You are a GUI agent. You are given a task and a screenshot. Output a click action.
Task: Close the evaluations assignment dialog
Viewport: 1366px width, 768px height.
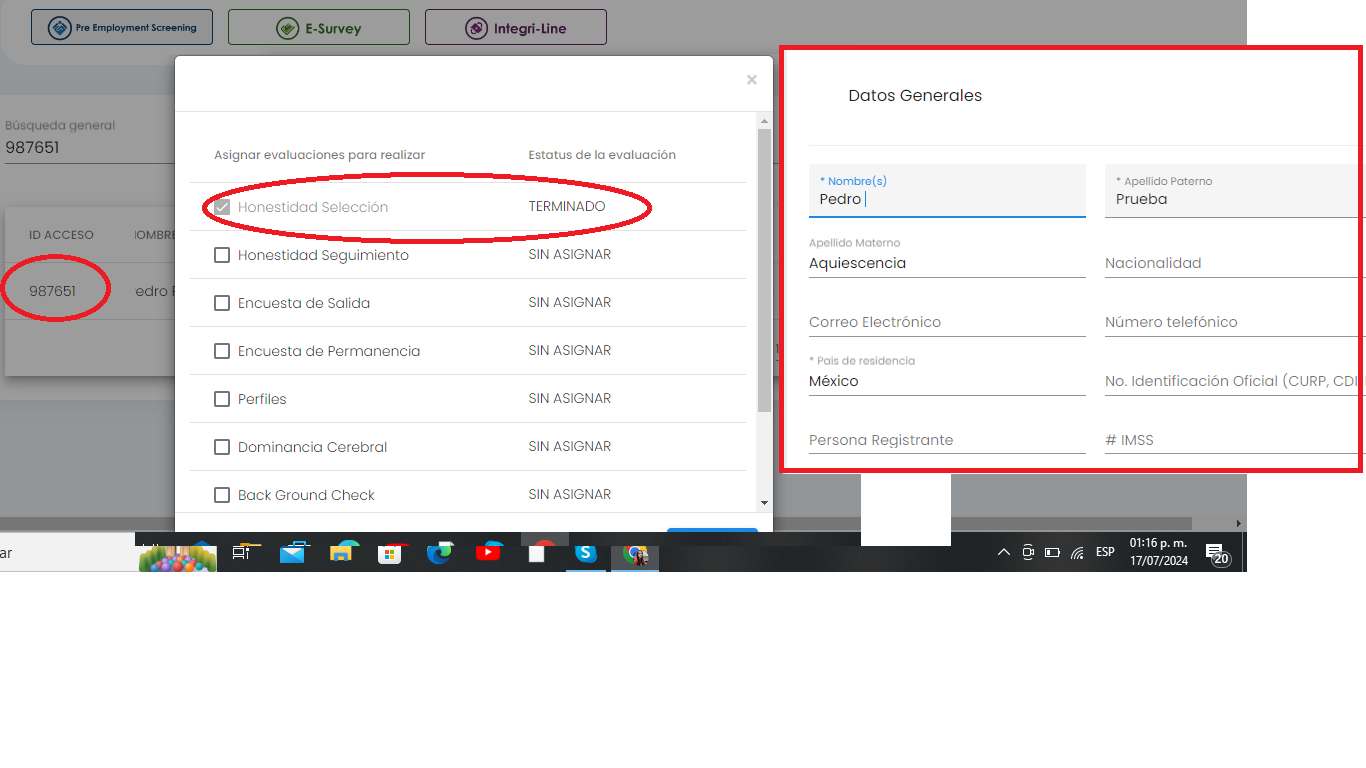click(752, 80)
